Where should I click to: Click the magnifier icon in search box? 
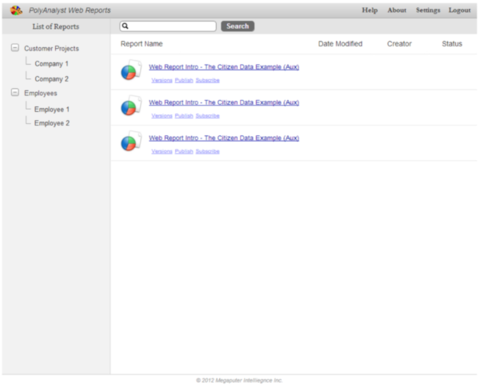125,26
